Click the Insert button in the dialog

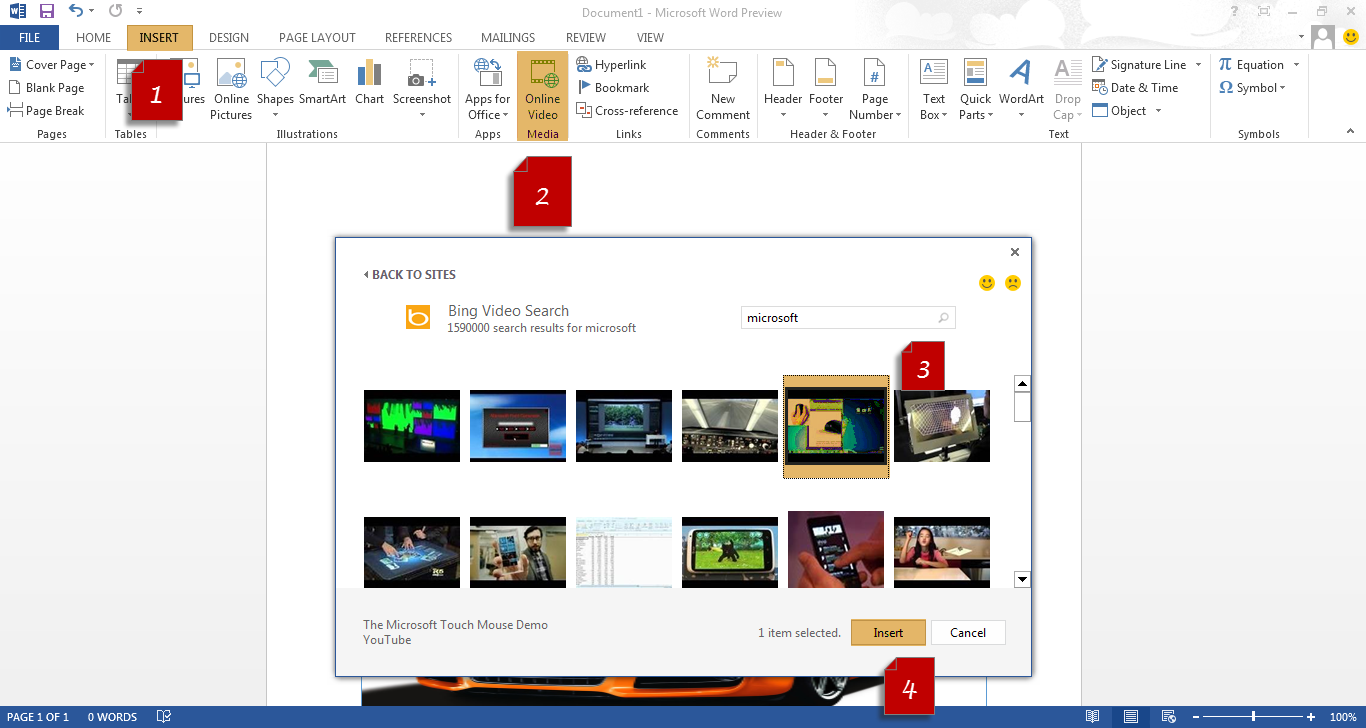click(x=888, y=633)
